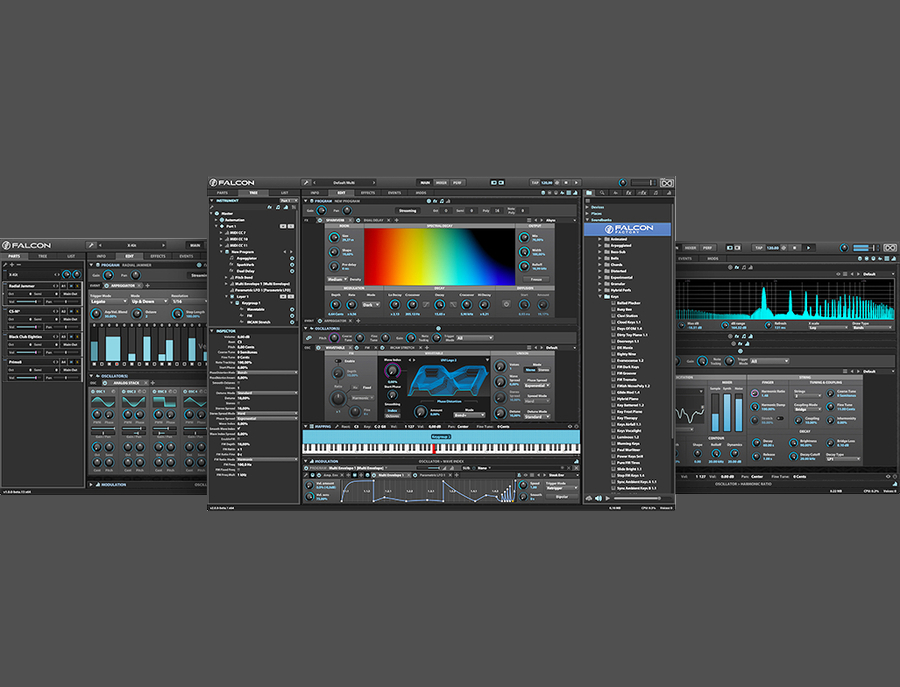The height and width of the screenshot is (687, 900).
Task: Toggle Arpeggiator power in the tree list
Action: coord(292,258)
